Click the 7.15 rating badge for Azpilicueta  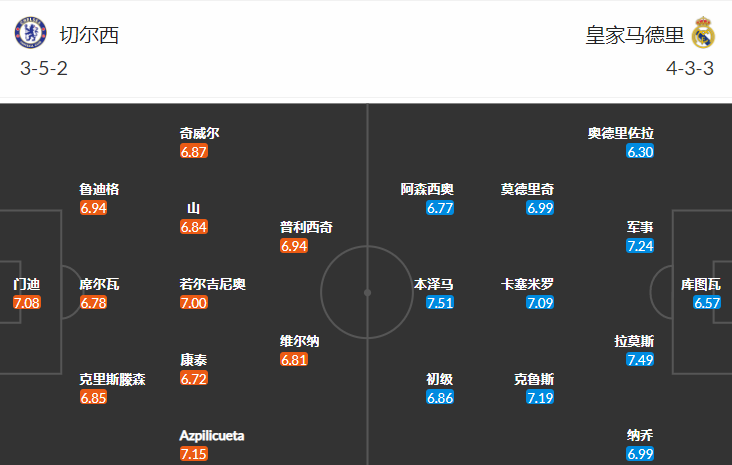pyautogui.click(x=194, y=455)
